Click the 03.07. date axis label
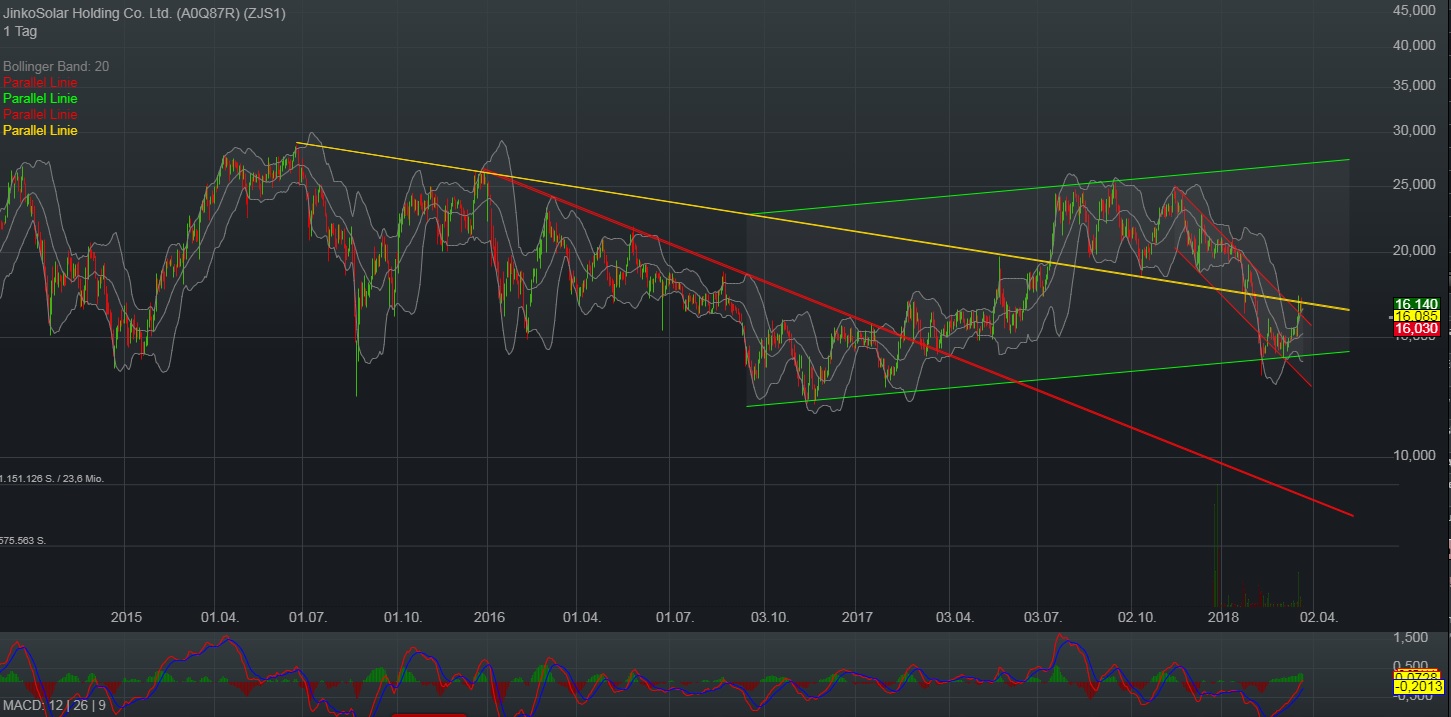 tap(1043, 618)
